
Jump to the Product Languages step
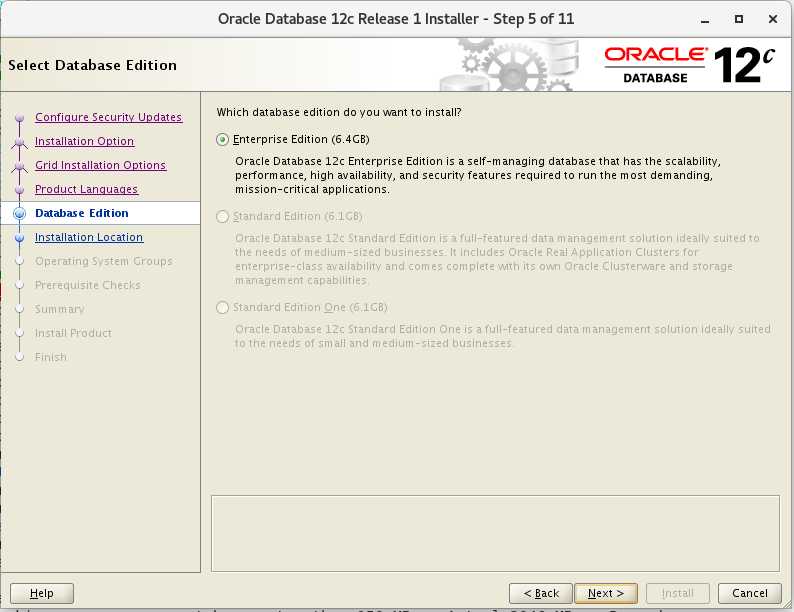click(86, 189)
